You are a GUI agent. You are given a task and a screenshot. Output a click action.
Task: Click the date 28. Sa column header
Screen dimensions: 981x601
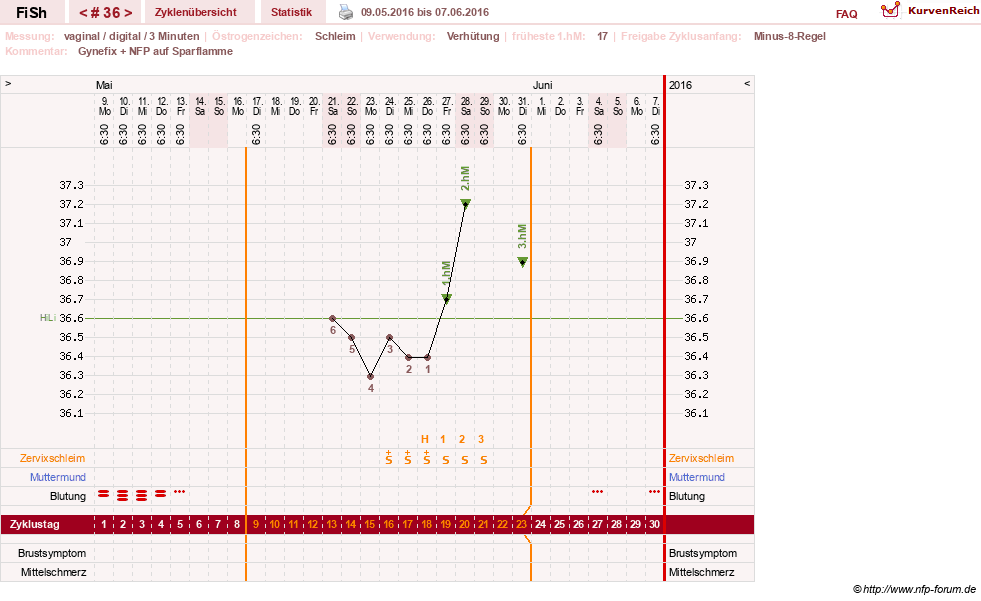(466, 106)
